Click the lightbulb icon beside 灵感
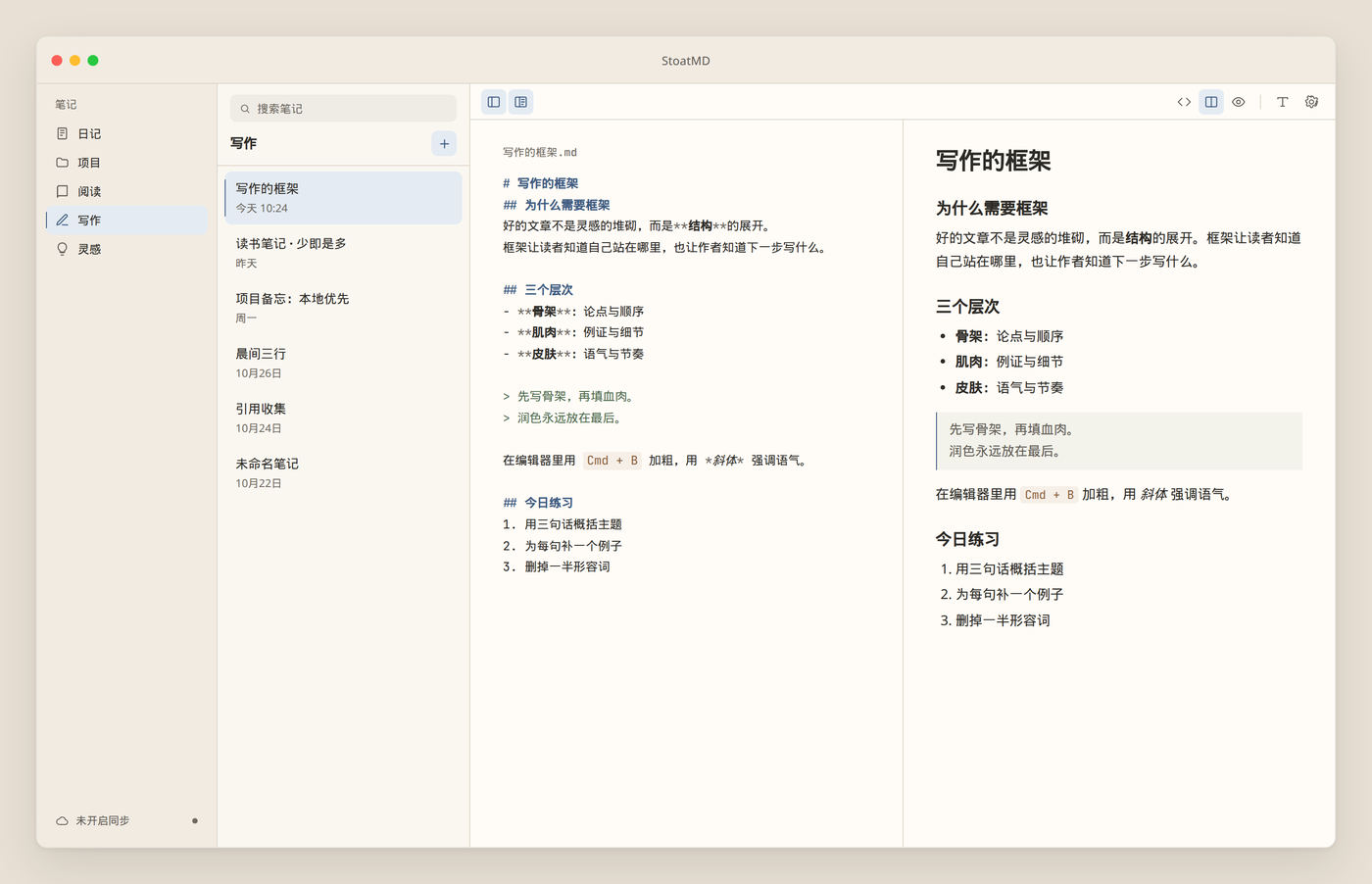Viewport: 1372px width, 884px height. coord(63,249)
